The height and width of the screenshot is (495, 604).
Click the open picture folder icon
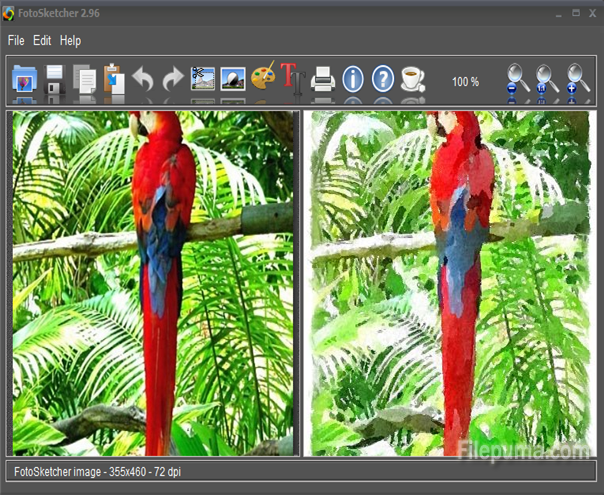click(24, 79)
